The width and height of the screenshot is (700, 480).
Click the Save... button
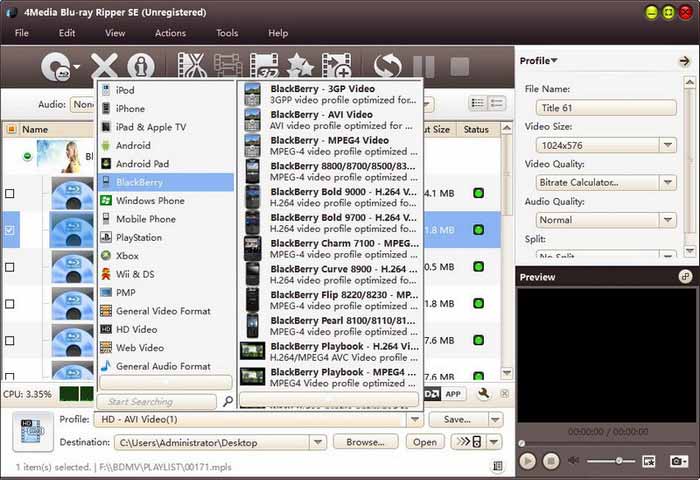[457, 419]
